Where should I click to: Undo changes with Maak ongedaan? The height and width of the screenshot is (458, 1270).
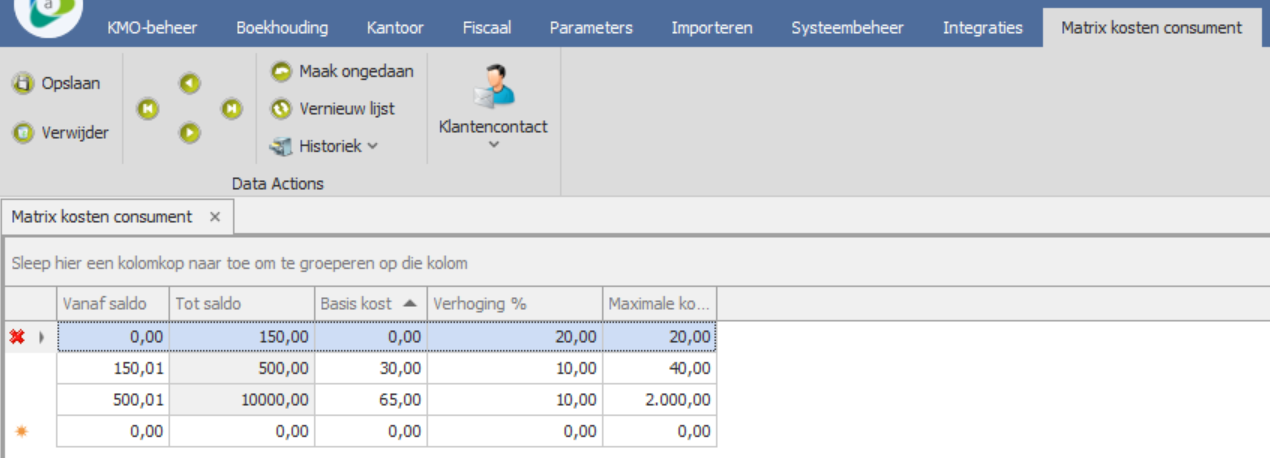pos(281,71)
